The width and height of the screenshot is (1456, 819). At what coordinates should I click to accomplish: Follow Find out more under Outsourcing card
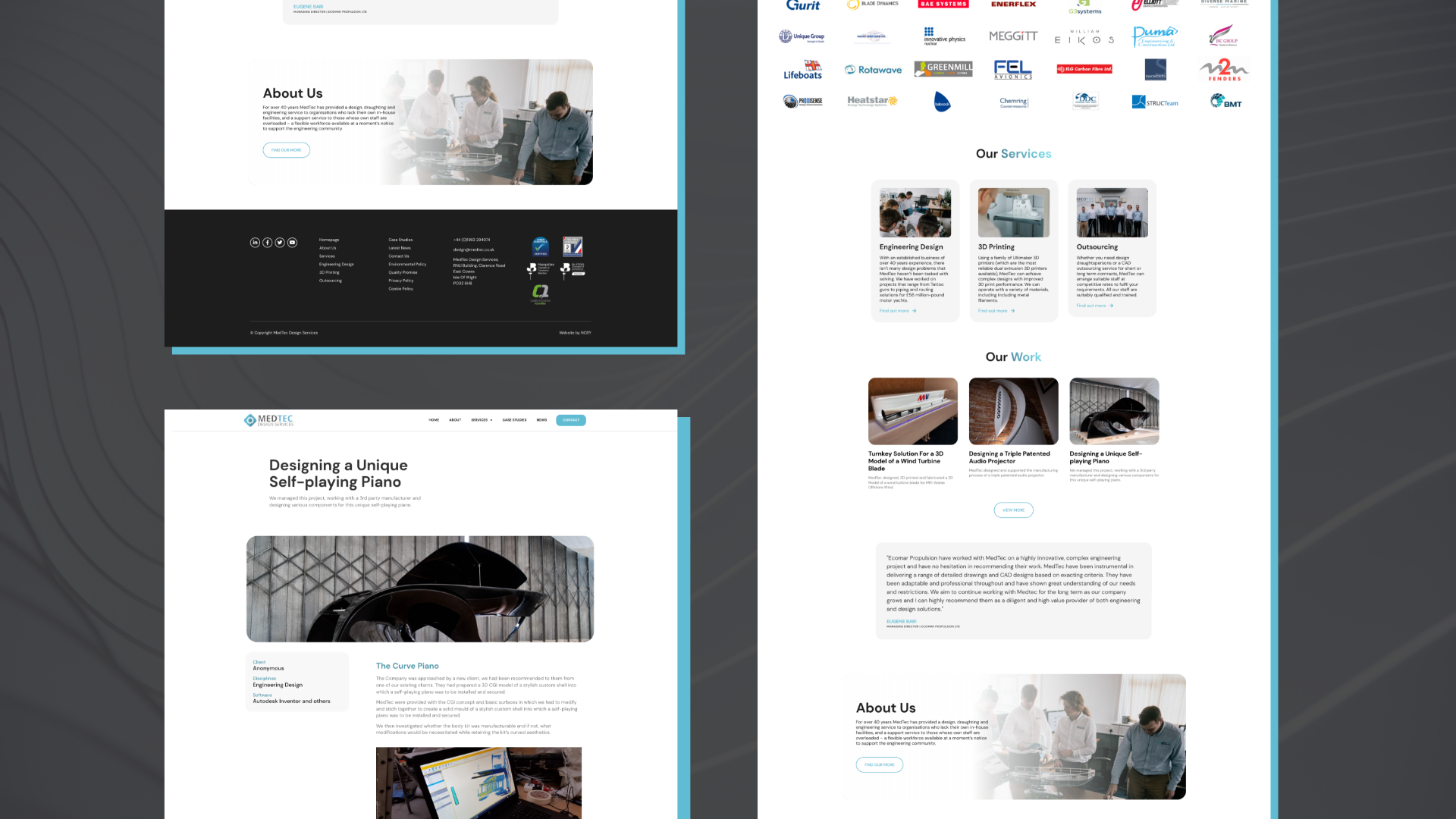[x=1095, y=306]
